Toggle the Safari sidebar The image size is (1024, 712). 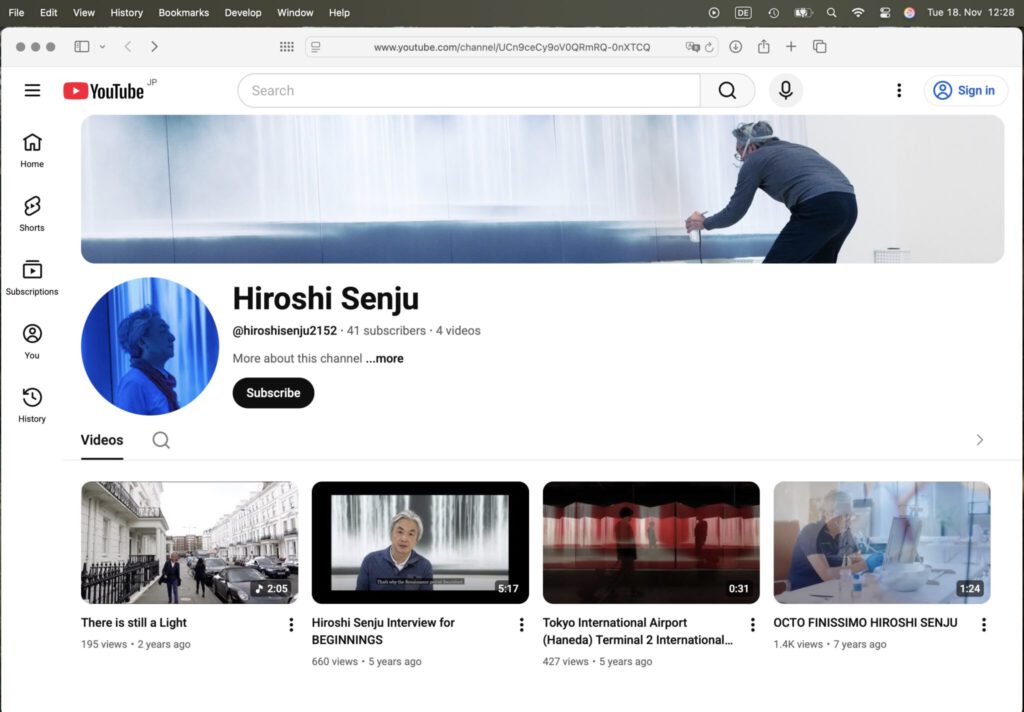82,46
